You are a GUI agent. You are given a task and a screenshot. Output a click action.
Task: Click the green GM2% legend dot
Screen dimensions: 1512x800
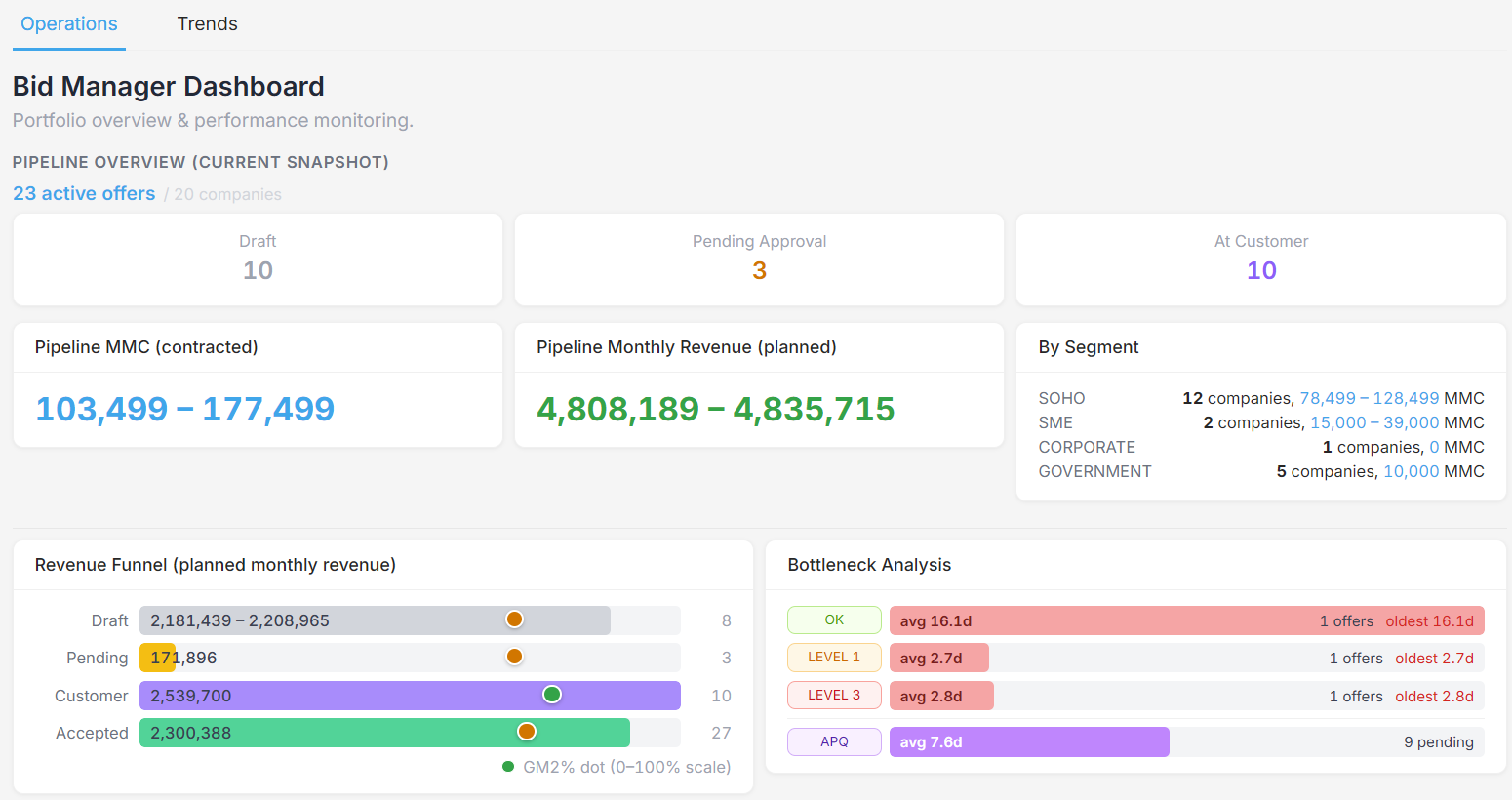tap(508, 767)
